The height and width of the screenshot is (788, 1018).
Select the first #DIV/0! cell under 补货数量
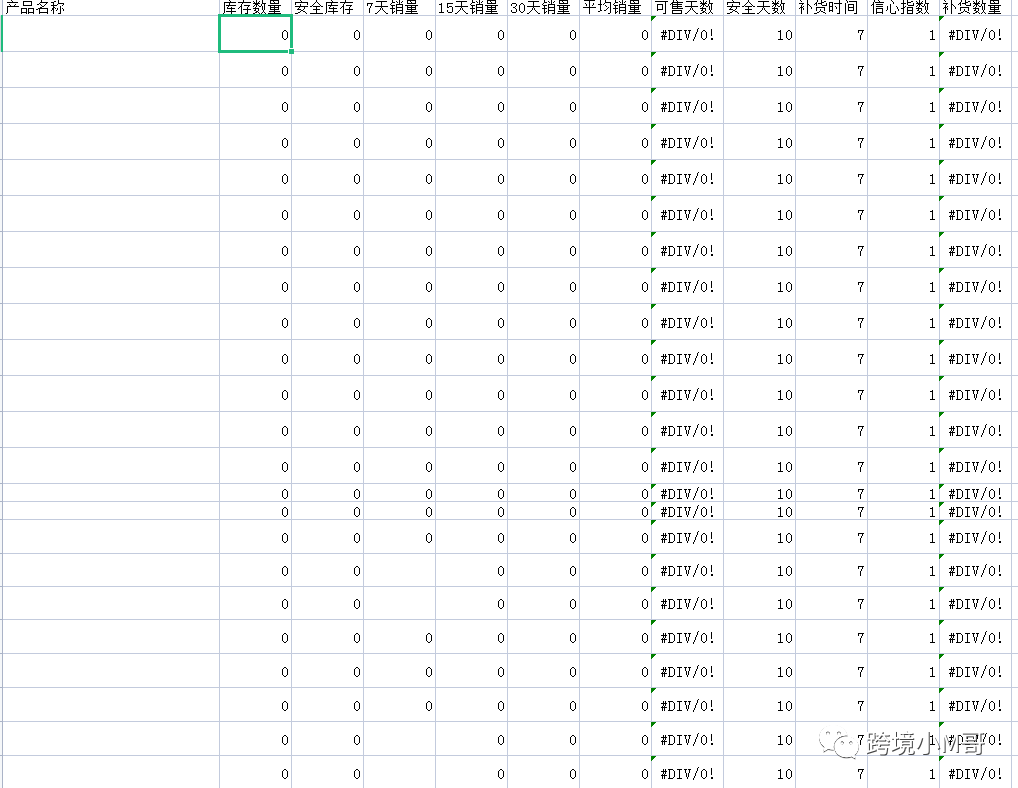coord(974,35)
